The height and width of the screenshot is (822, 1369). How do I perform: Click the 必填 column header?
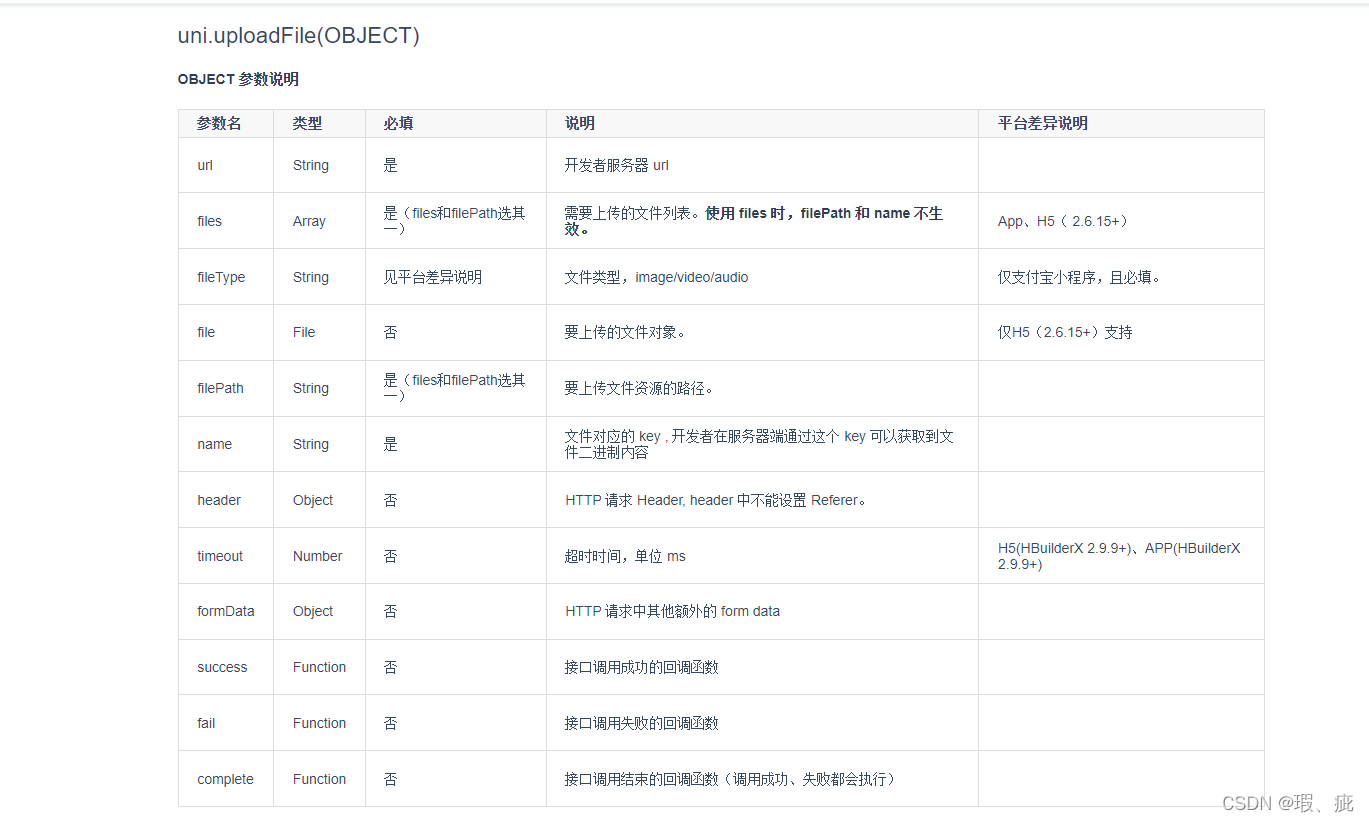click(396, 123)
